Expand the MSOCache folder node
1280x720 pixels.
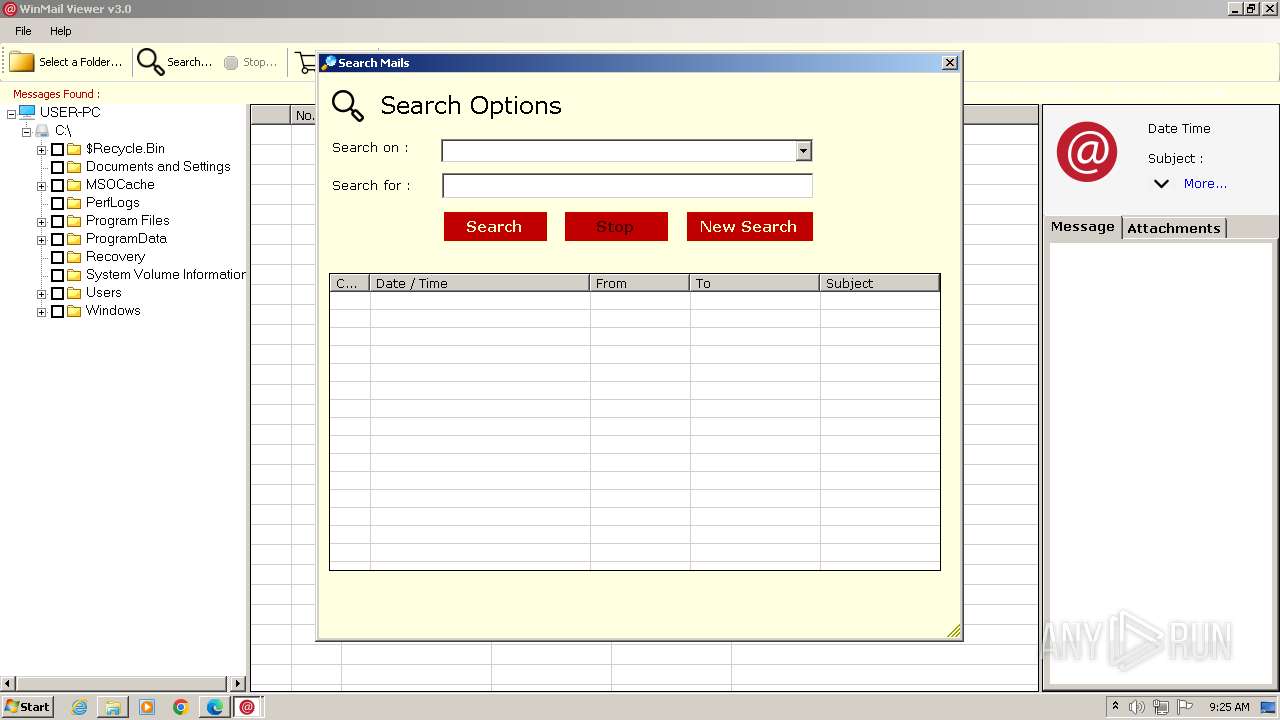[41, 186]
